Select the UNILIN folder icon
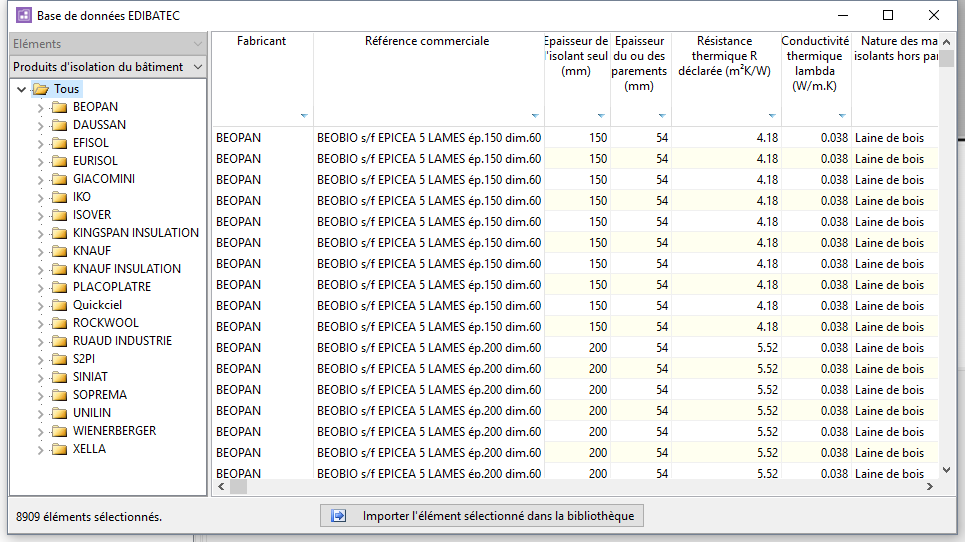The height and width of the screenshot is (542, 965). 60,413
